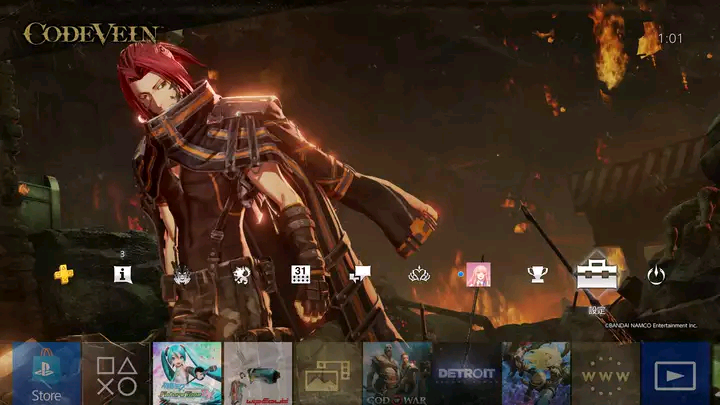Click the 設定 label under the toolbox
Viewport: 720px width, 405px height.
tap(597, 310)
